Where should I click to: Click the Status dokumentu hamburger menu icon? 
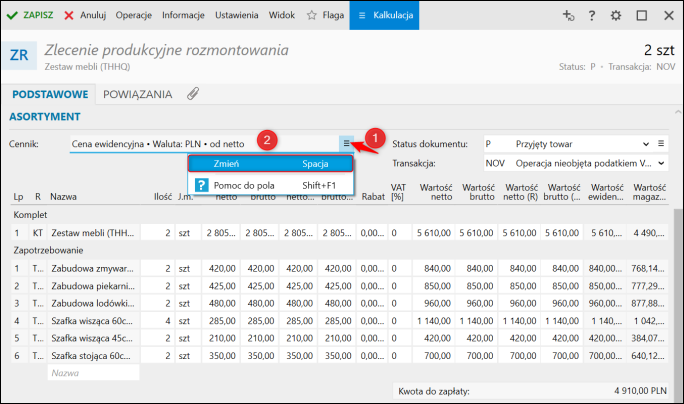coord(661,144)
